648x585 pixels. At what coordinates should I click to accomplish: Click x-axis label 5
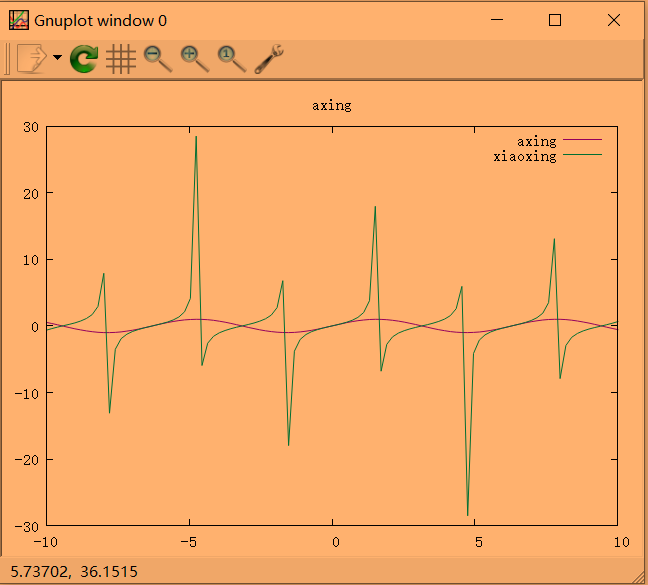pos(479,542)
